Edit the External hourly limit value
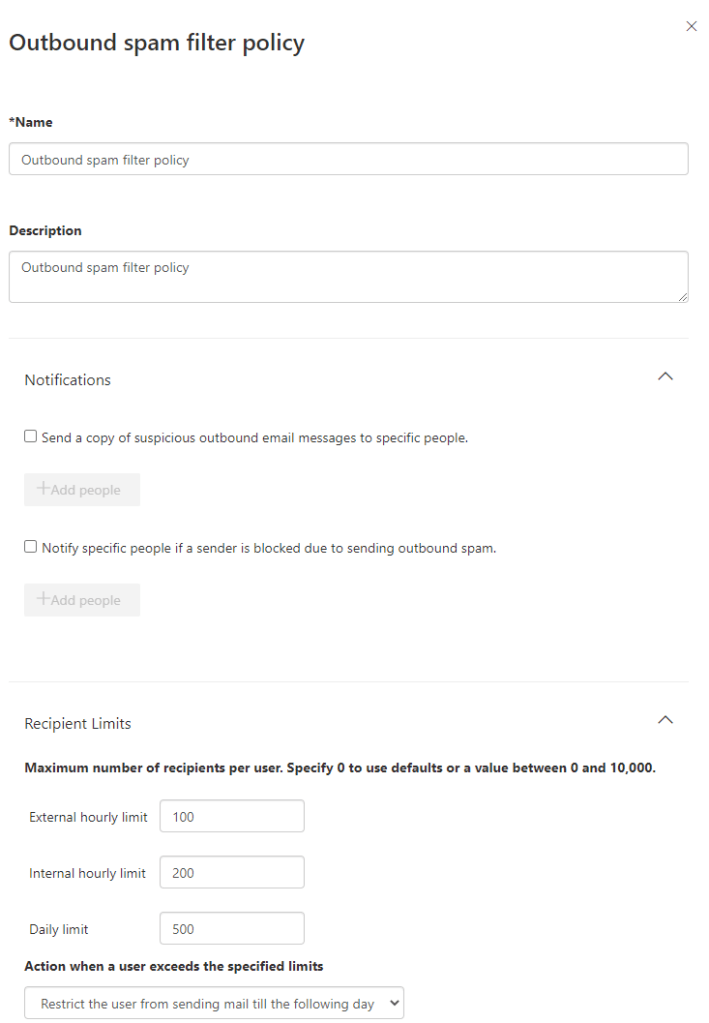This screenshot has width=709, height=1023. click(x=231, y=817)
